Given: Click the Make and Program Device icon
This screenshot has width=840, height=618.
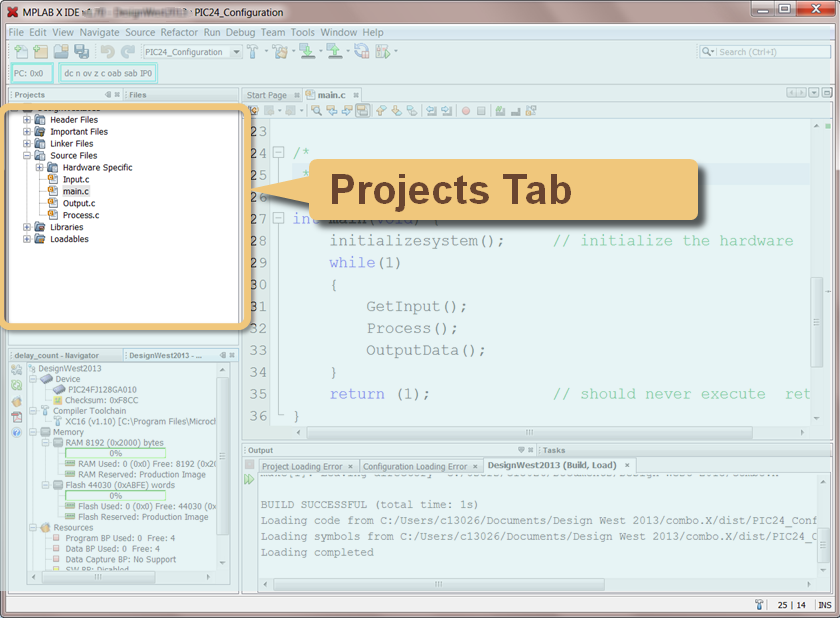Looking at the screenshot, I should coord(307,52).
